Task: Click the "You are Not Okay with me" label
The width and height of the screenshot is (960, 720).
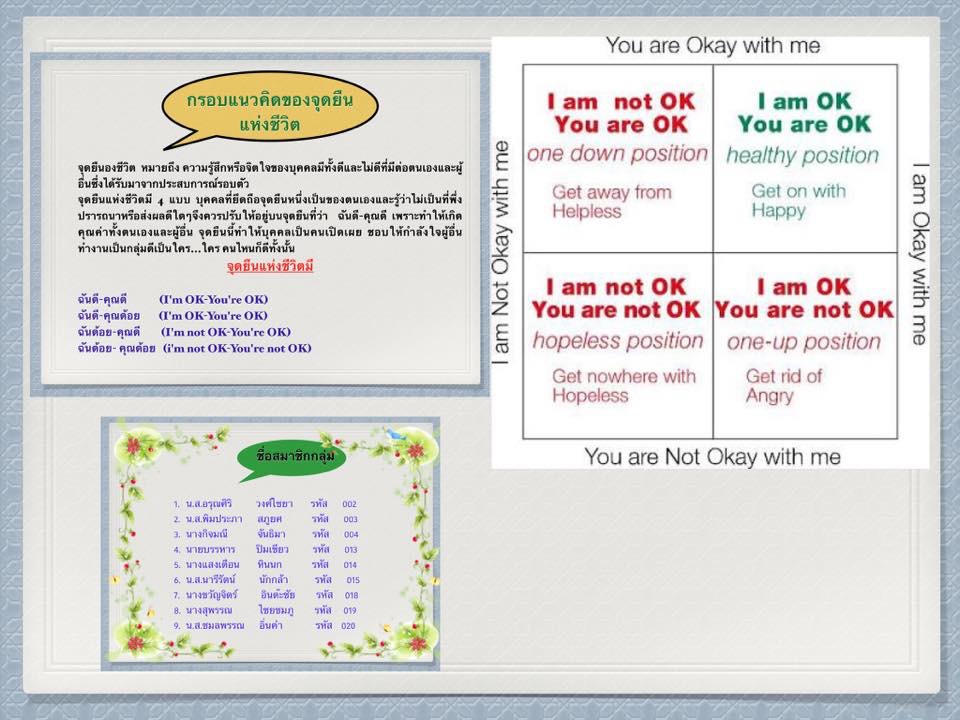Action: tap(712, 457)
